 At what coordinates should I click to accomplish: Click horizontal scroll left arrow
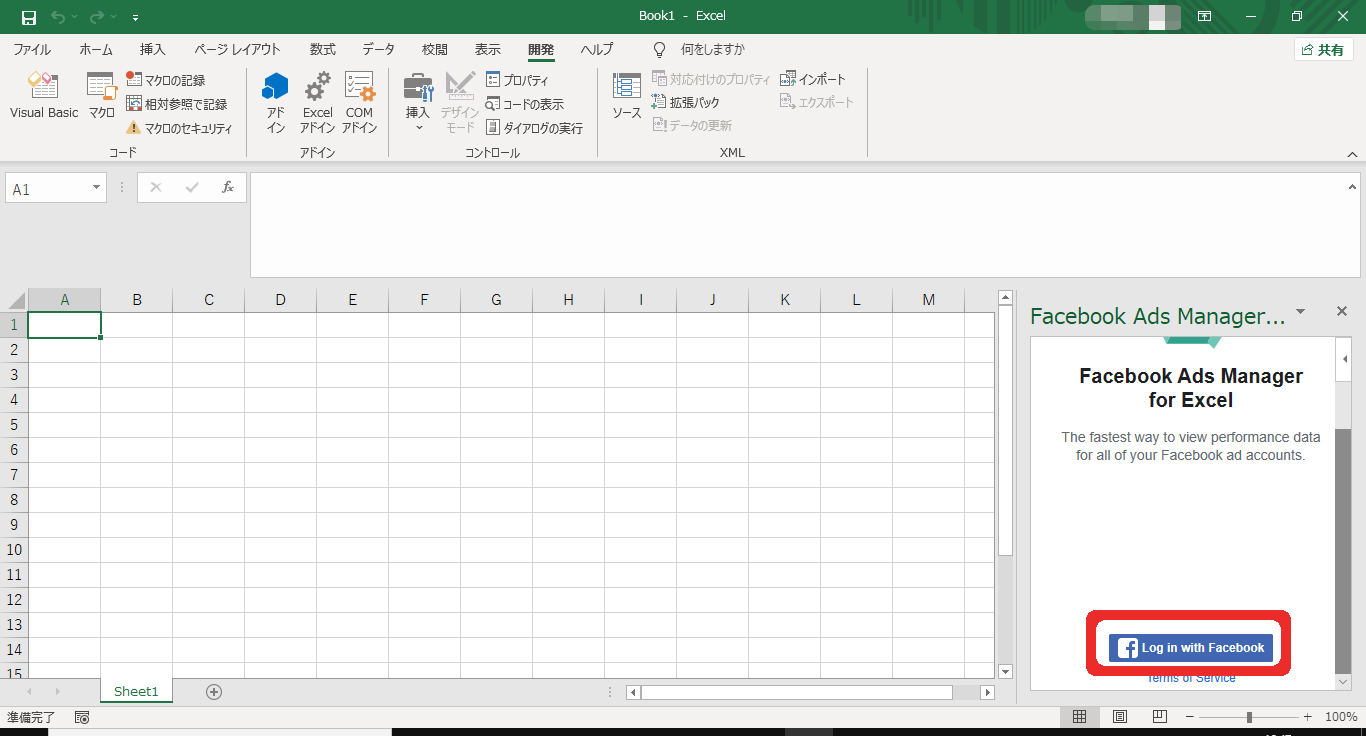pos(633,692)
